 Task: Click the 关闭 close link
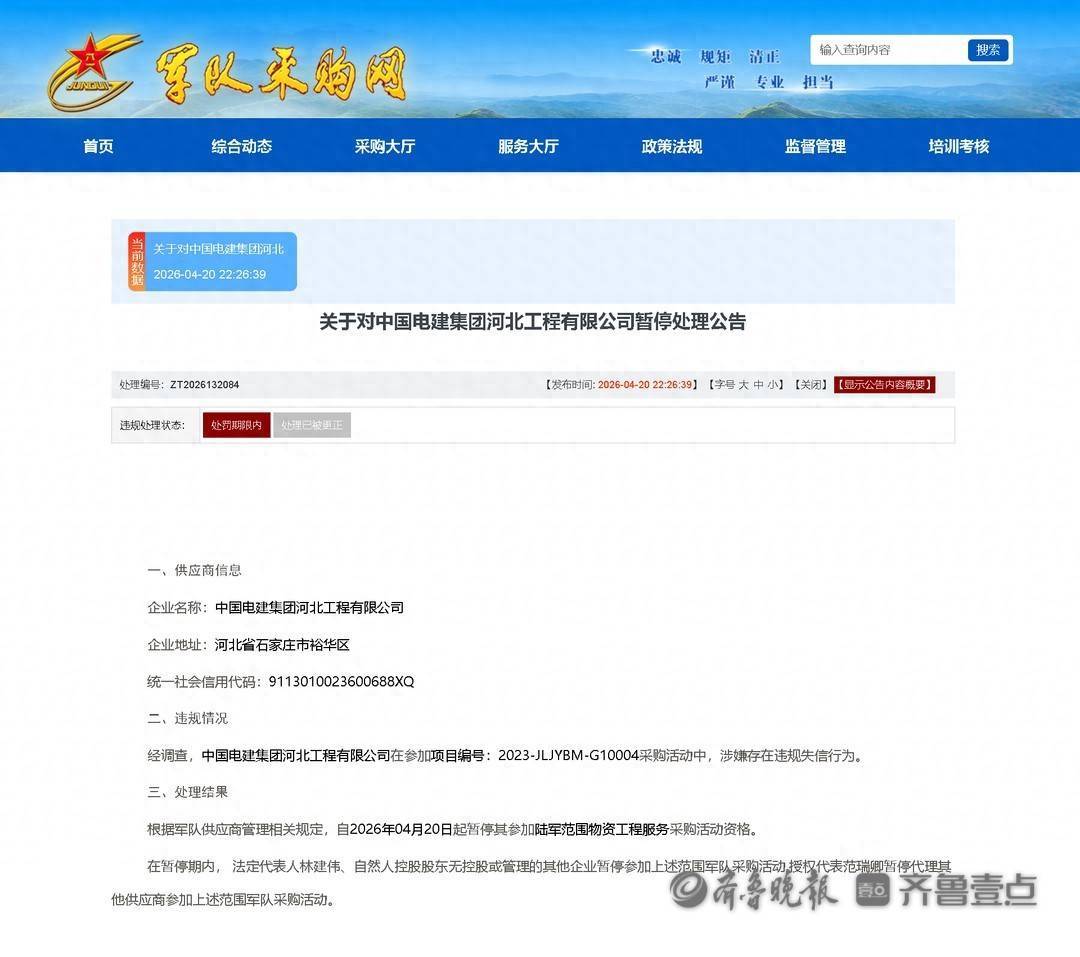(x=810, y=385)
